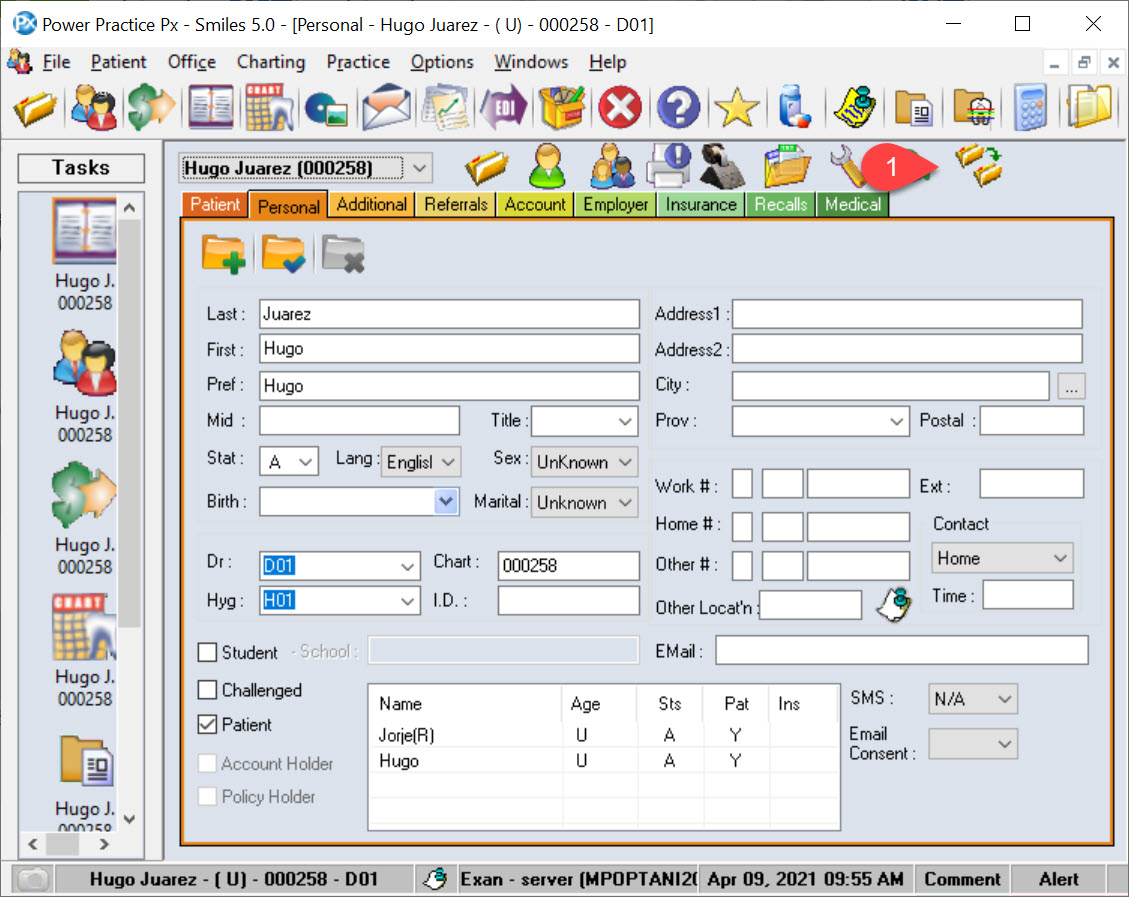The height and width of the screenshot is (897, 1129).
Task: Click the Comment button in status bar
Action: [x=962, y=879]
